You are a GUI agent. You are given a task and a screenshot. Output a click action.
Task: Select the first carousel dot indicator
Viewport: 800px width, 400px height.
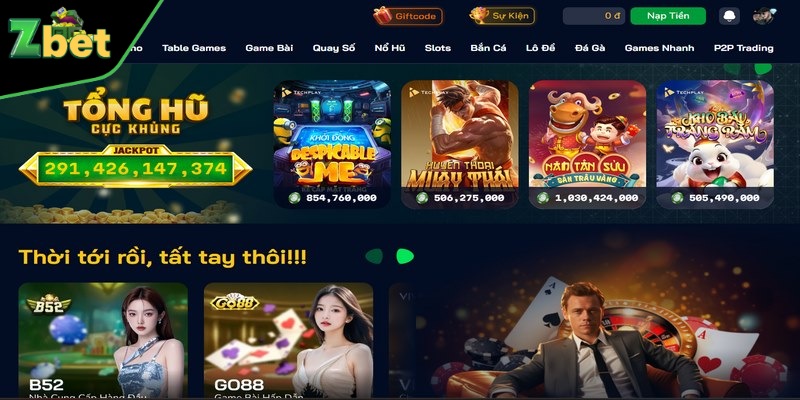[x=374, y=256]
